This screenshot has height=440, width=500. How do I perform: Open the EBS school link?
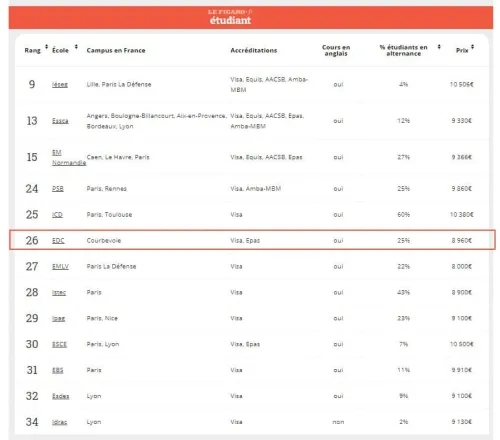(x=57, y=370)
